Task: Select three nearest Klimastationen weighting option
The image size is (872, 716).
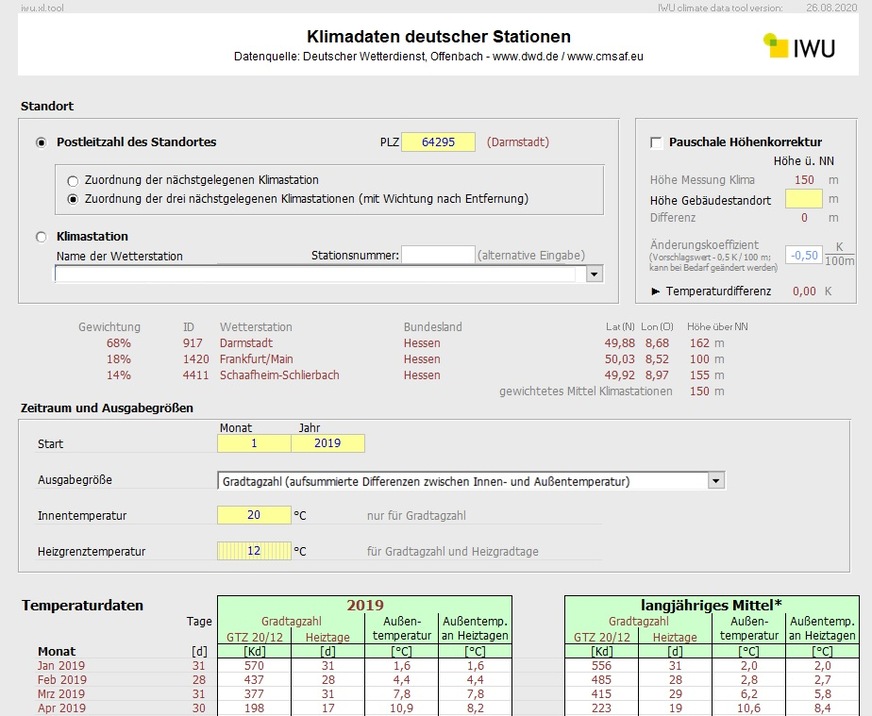Action: point(72,199)
